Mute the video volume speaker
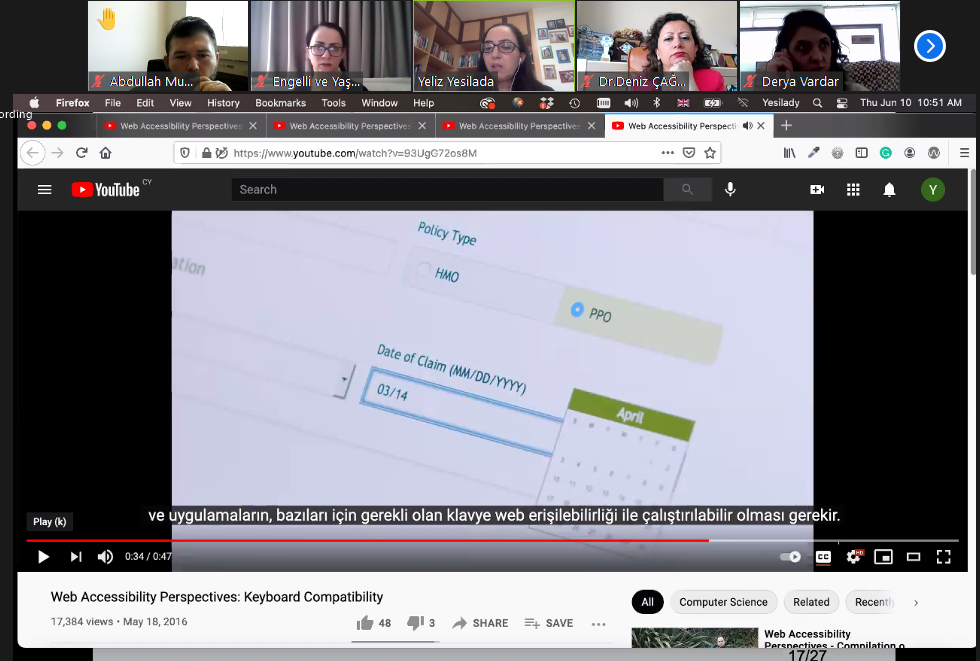This screenshot has height=661, width=980. coord(105,557)
